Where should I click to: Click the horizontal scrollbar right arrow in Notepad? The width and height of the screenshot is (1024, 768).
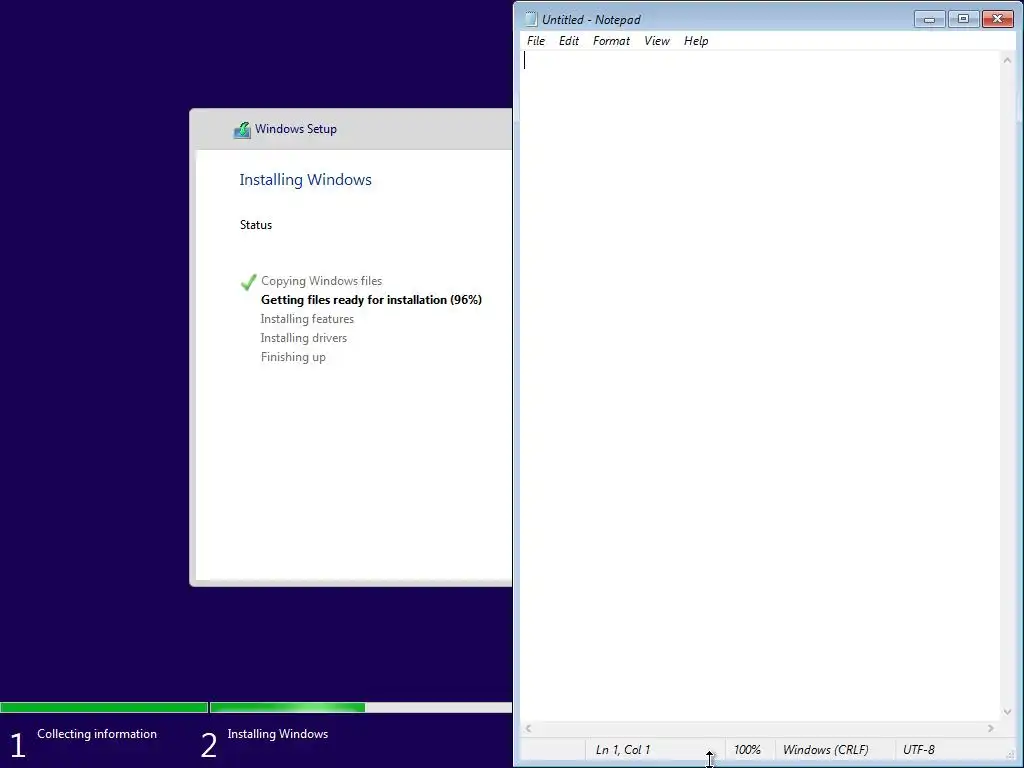click(x=991, y=728)
